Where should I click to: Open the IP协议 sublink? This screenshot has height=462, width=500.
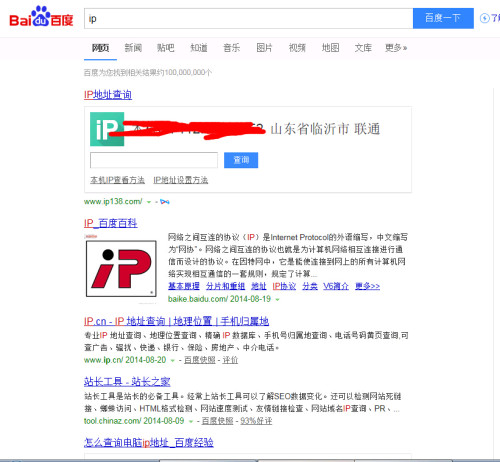(x=284, y=286)
